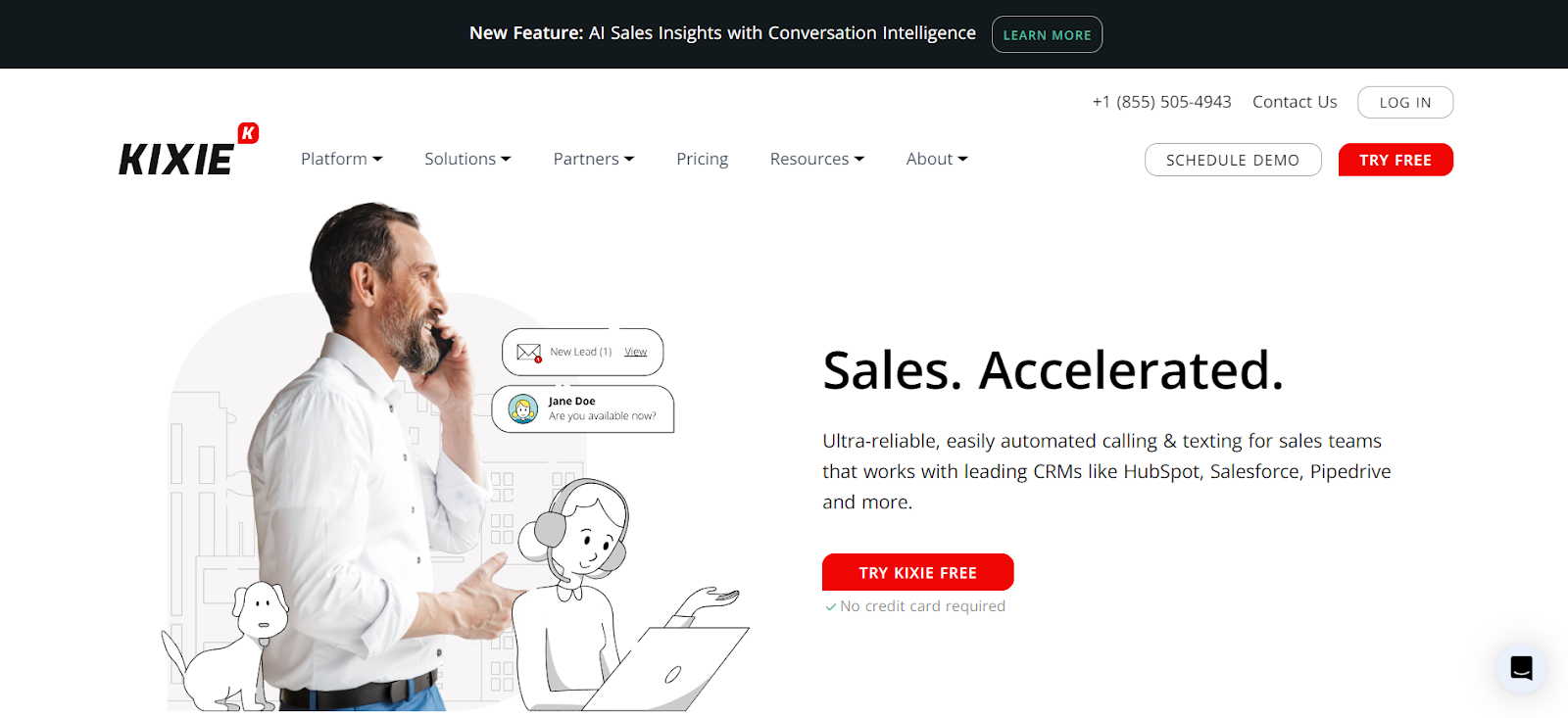Go to the Pricing page
This screenshot has height=718, width=1568.
(702, 159)
